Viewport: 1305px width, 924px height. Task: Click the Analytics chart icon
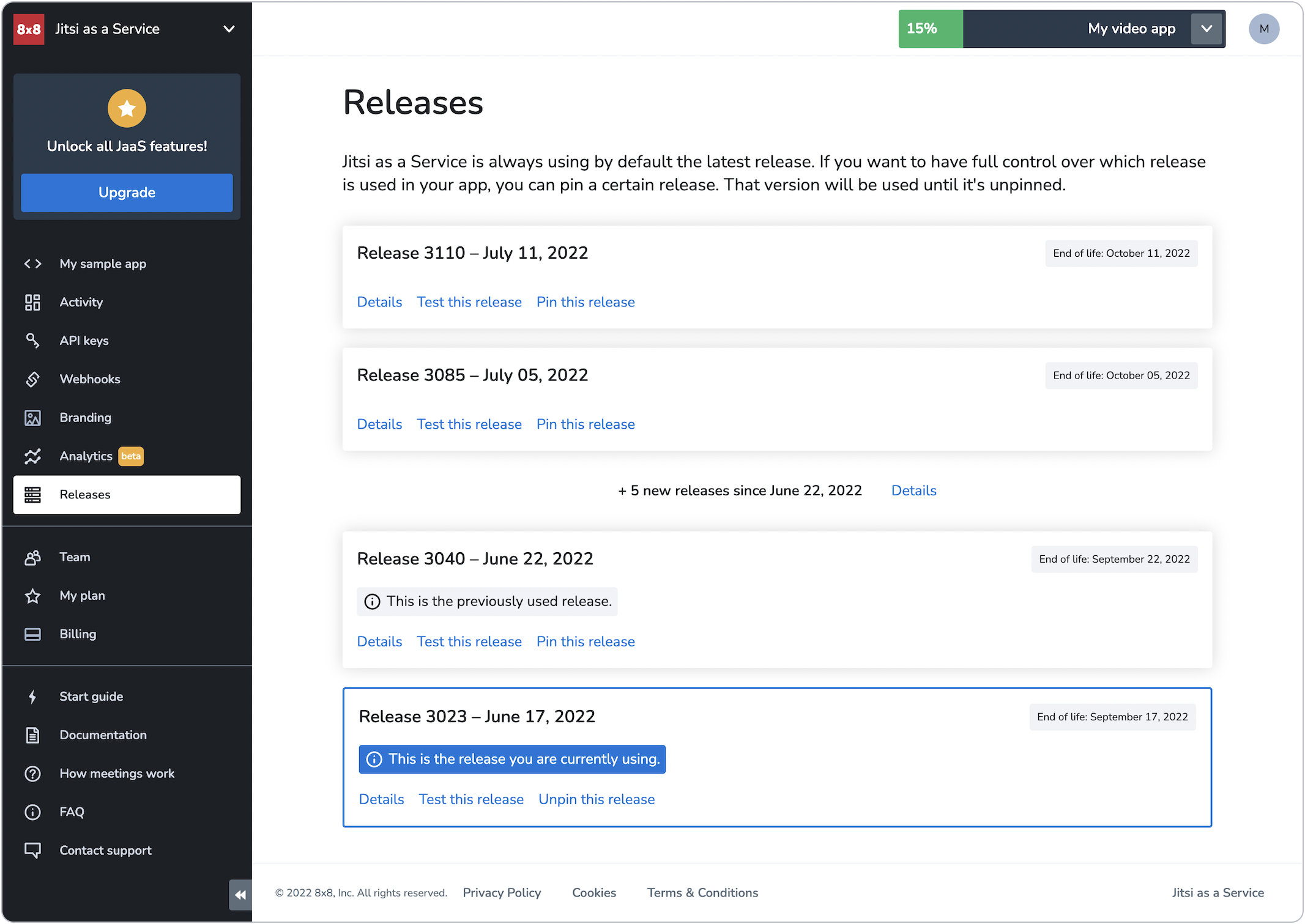click(32, 456)
